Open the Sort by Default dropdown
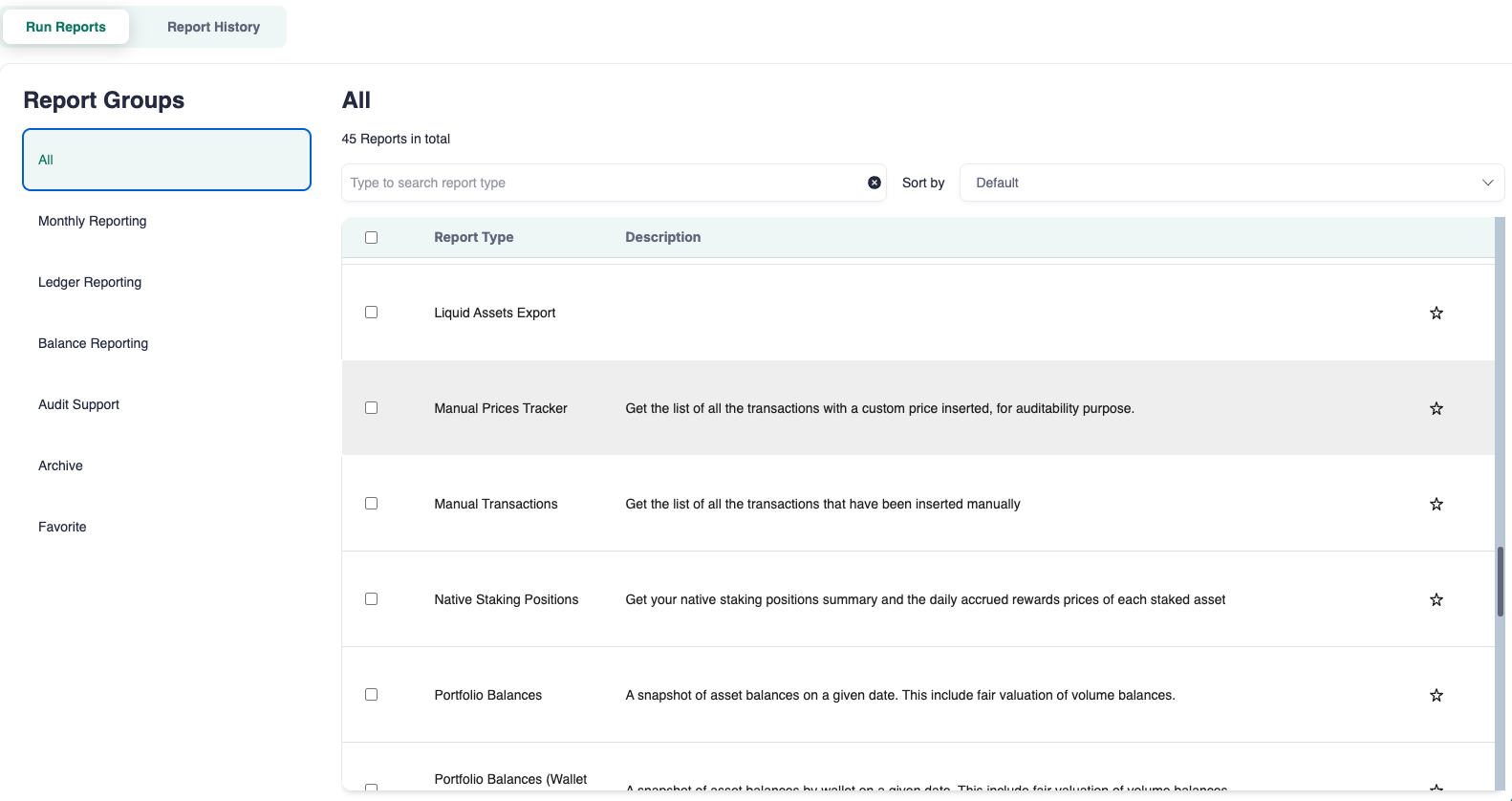The height and width of the screenshot is (801, 1512). 1231,183
